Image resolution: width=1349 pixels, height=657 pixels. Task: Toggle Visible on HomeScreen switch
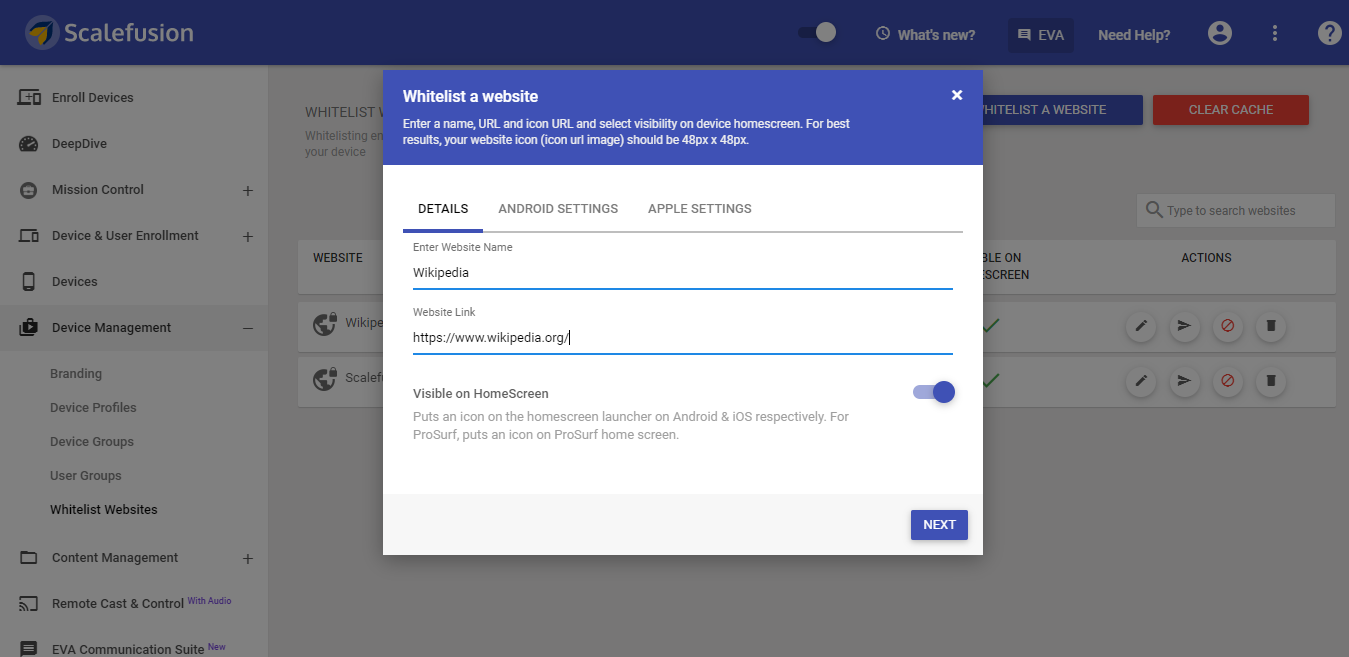(934, 393)
